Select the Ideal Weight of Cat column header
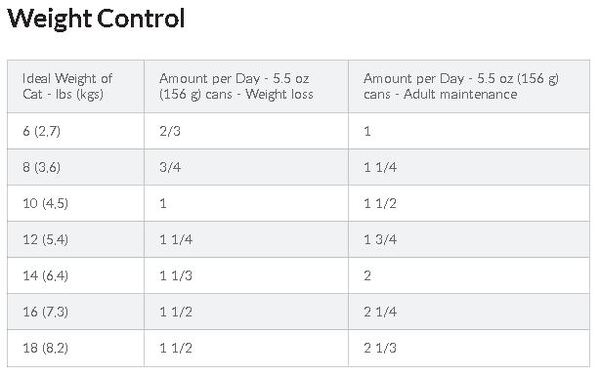Screen dimensions: 600x377 click(67, 86)
